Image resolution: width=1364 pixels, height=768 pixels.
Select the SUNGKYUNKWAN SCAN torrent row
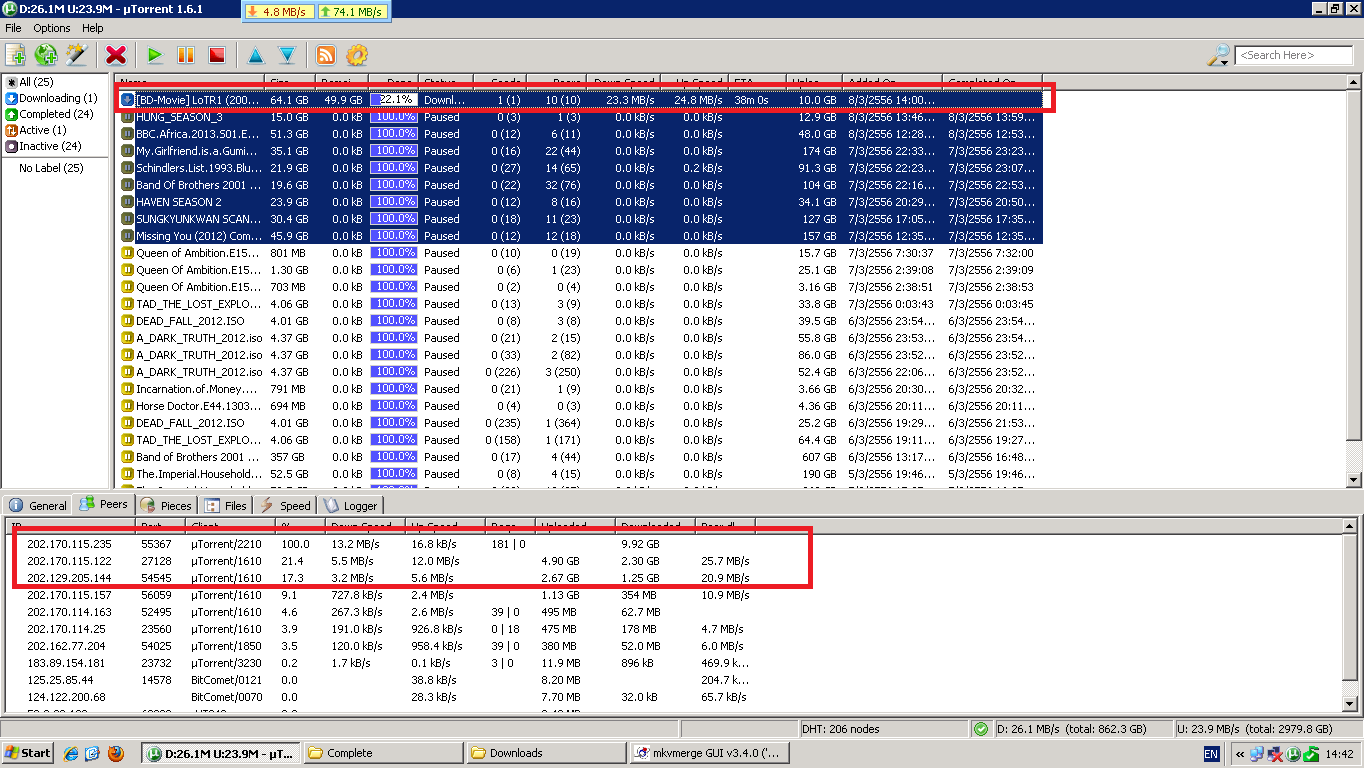[x=580, y=219]
